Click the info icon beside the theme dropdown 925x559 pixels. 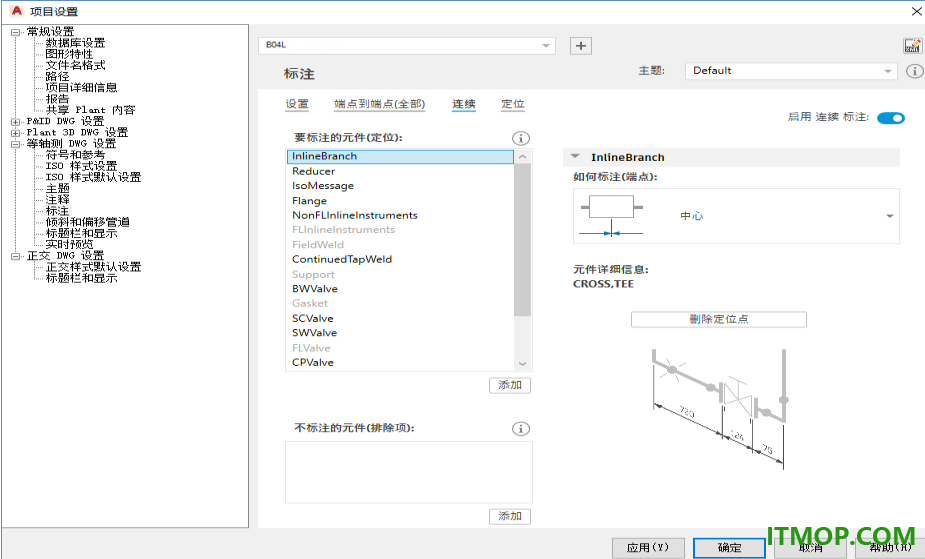click(914, 71)
